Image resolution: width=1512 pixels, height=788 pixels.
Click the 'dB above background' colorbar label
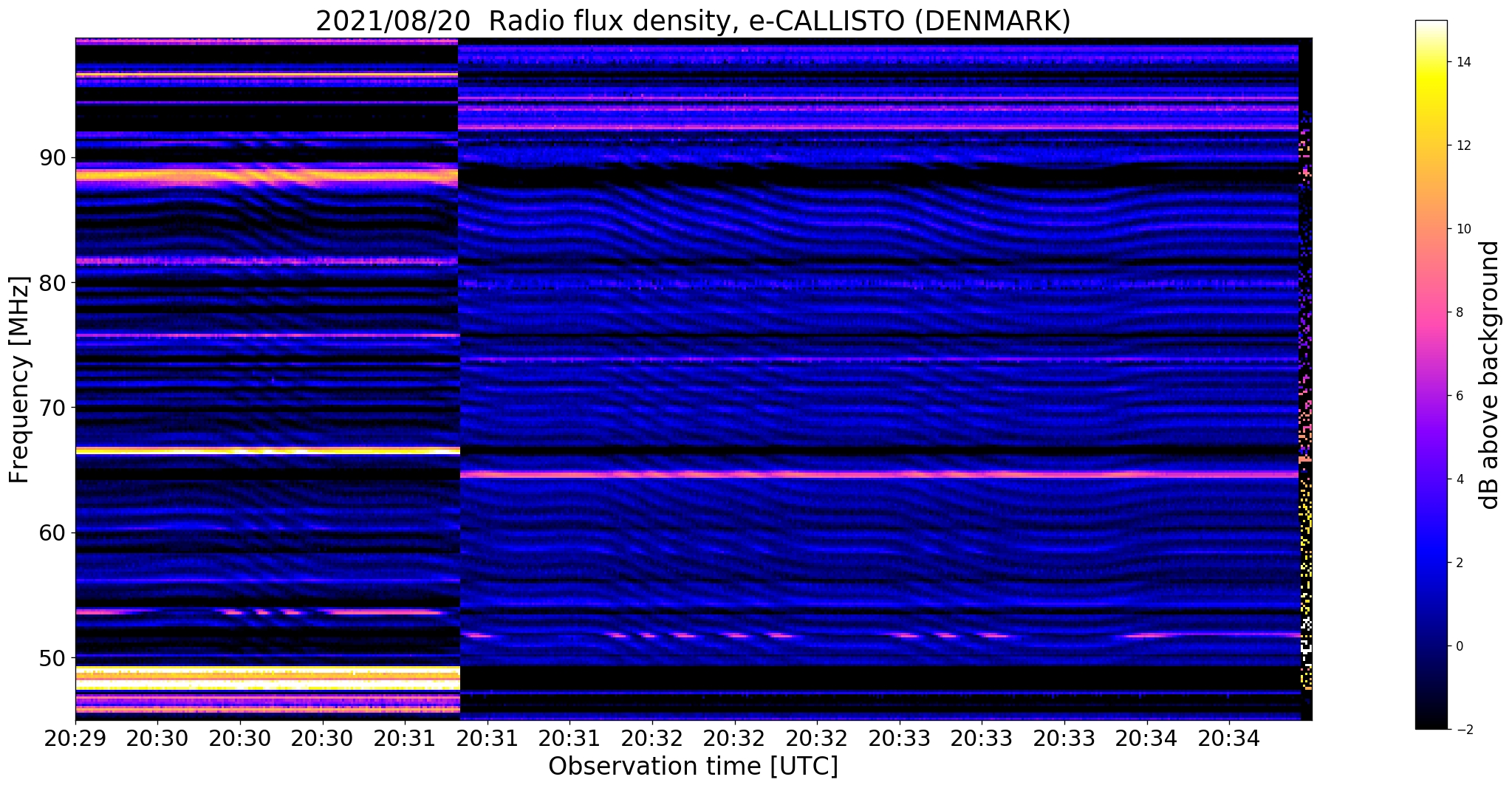(1490, 374)
